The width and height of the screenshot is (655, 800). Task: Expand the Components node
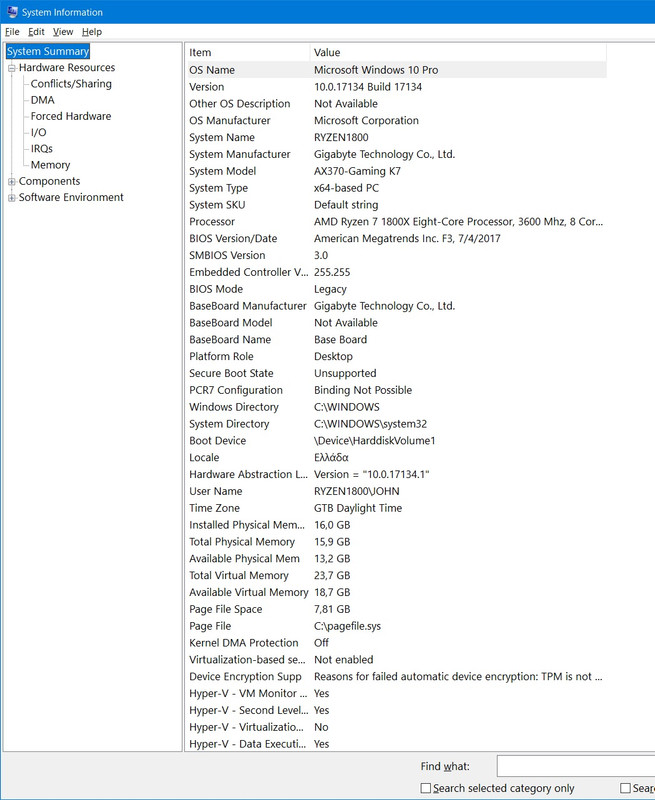[11, 182]
